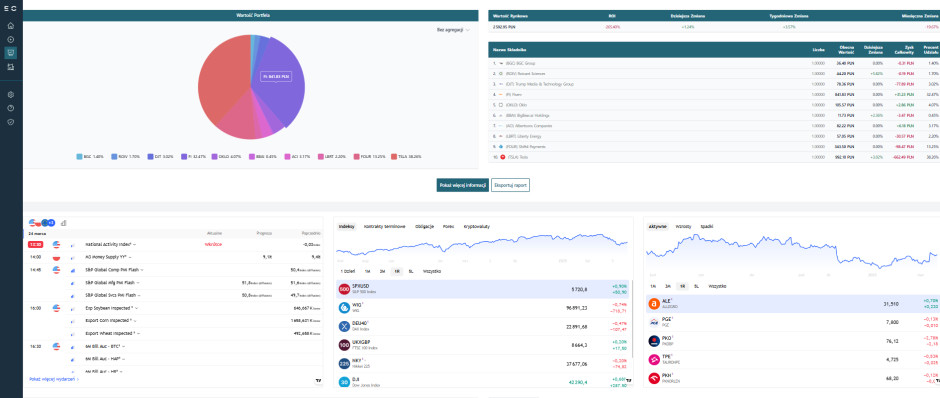Image resolution: width=940 pixels, height=398 pixels.
Task: Click the SPXUSD S&P 500 index row
Action: (484, 290)
